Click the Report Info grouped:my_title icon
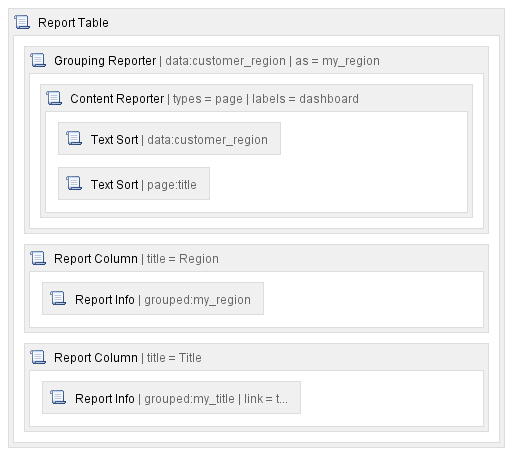This screenshot has width=513, height=457. pos(58,397)
